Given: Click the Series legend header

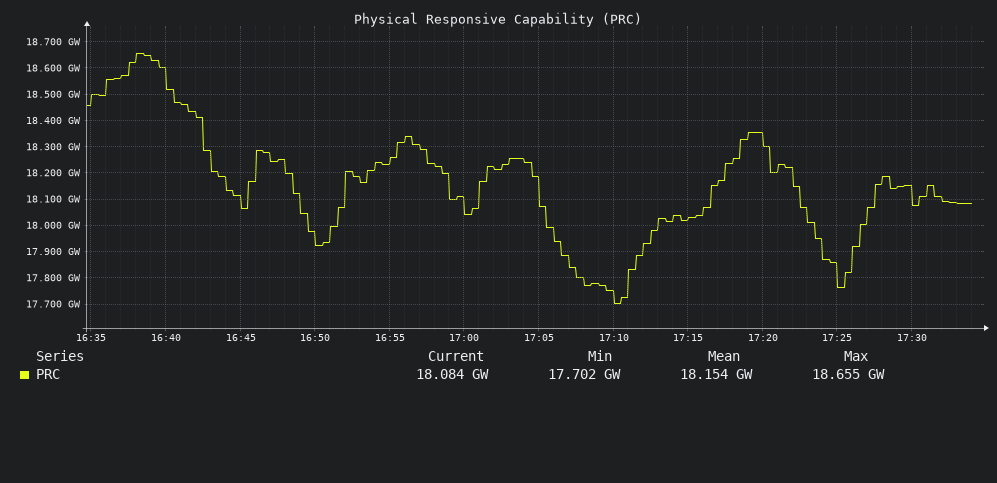Looking at the screenshot, I should (60, 357).
